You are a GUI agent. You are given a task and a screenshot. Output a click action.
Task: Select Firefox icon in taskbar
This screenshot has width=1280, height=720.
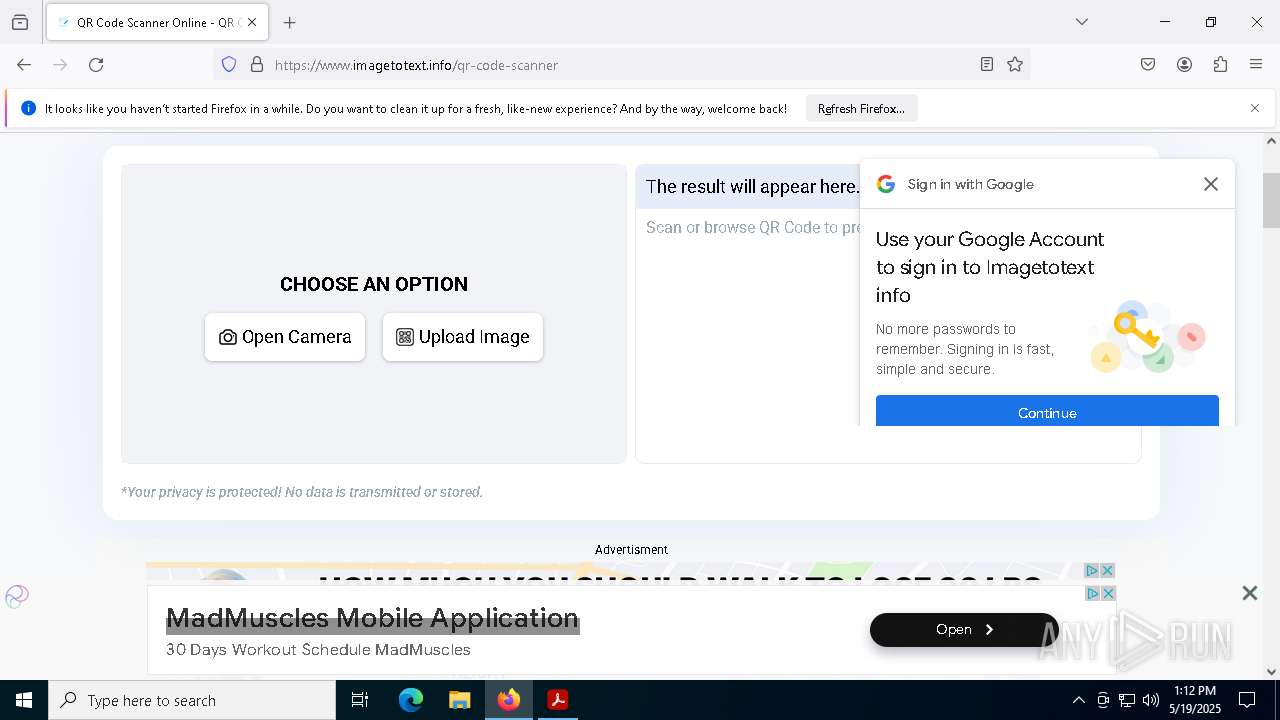[x=509, y=700]
